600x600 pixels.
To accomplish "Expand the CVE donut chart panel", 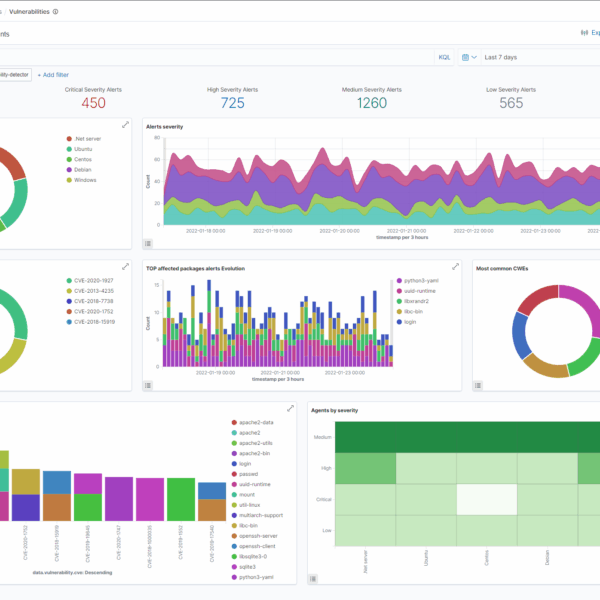I will (x=125, y=267).
